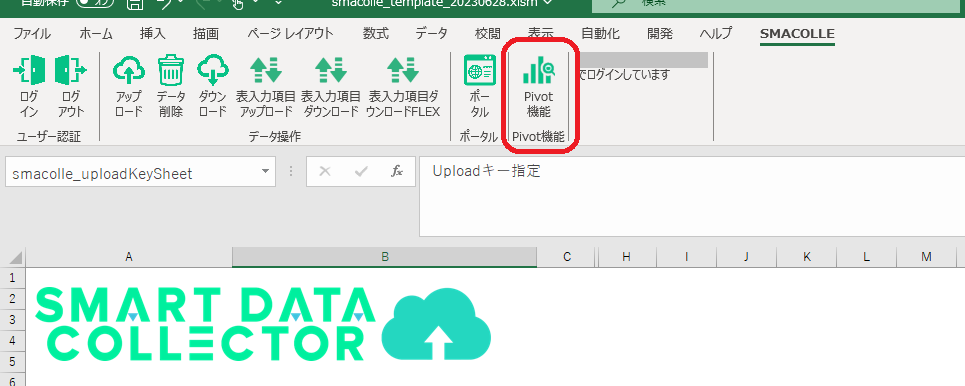The image size is (965, 386).
Task: Select column M header
Action: (x=926, y=257)
